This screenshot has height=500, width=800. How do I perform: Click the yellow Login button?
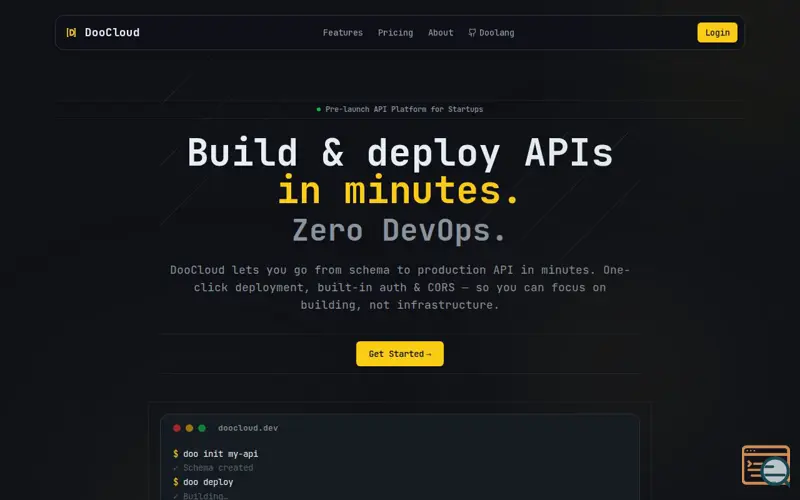coord(717,33)
